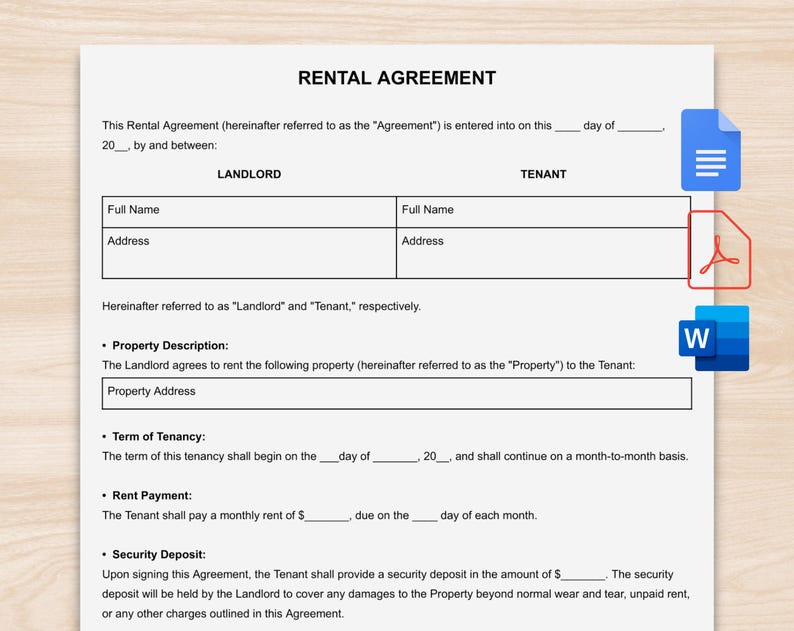Click the Rent Payment heading
Image resolution: width=794 pixels, height=631 pixels.
click(152, 496)
